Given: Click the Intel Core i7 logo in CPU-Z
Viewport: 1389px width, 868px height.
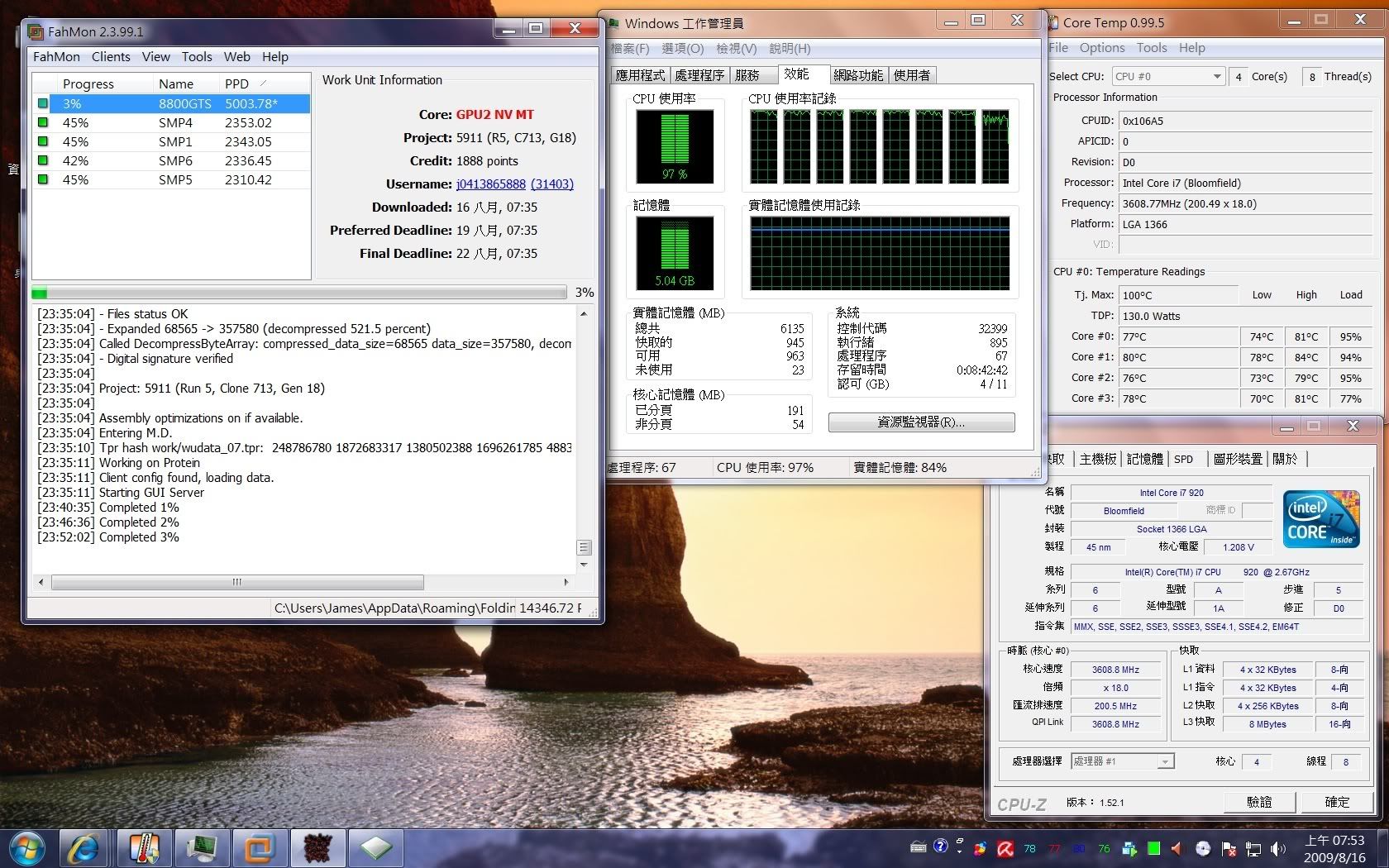Looking at the screenshot, I should pyautogui.click(x=1321, y=519).
